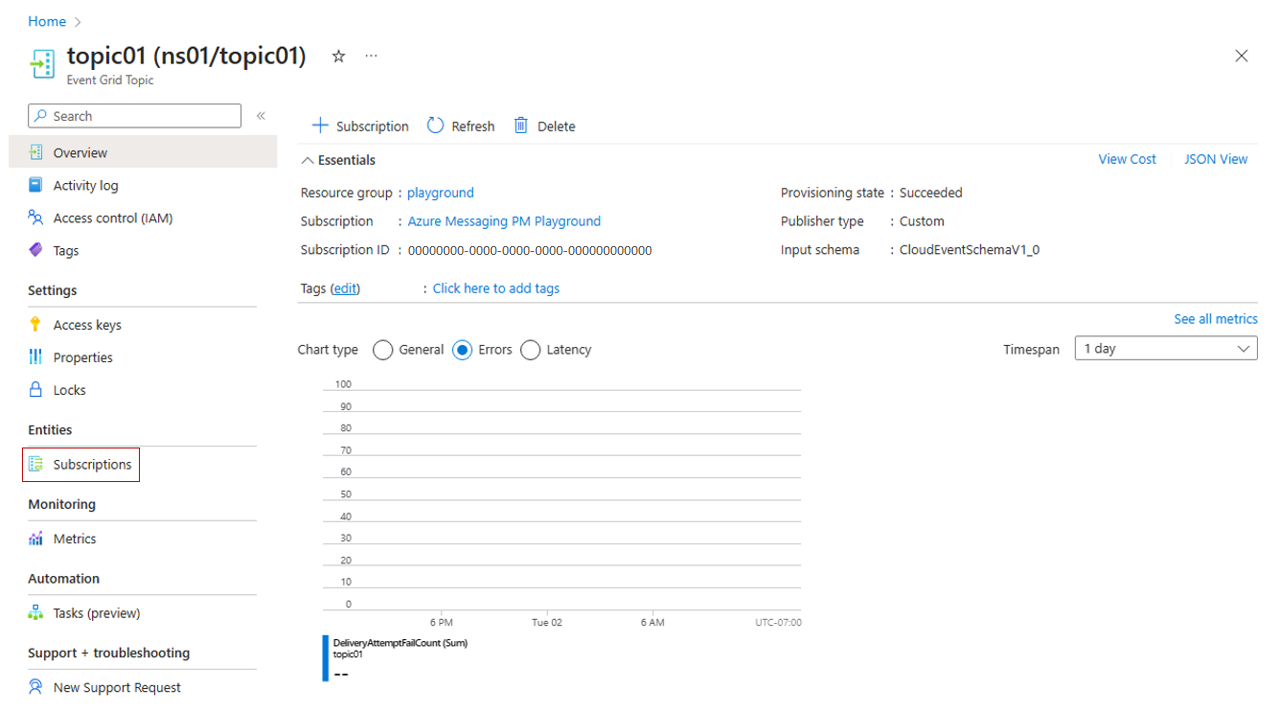
Task: Select the General chart type
Action: [x=382, y=350]
